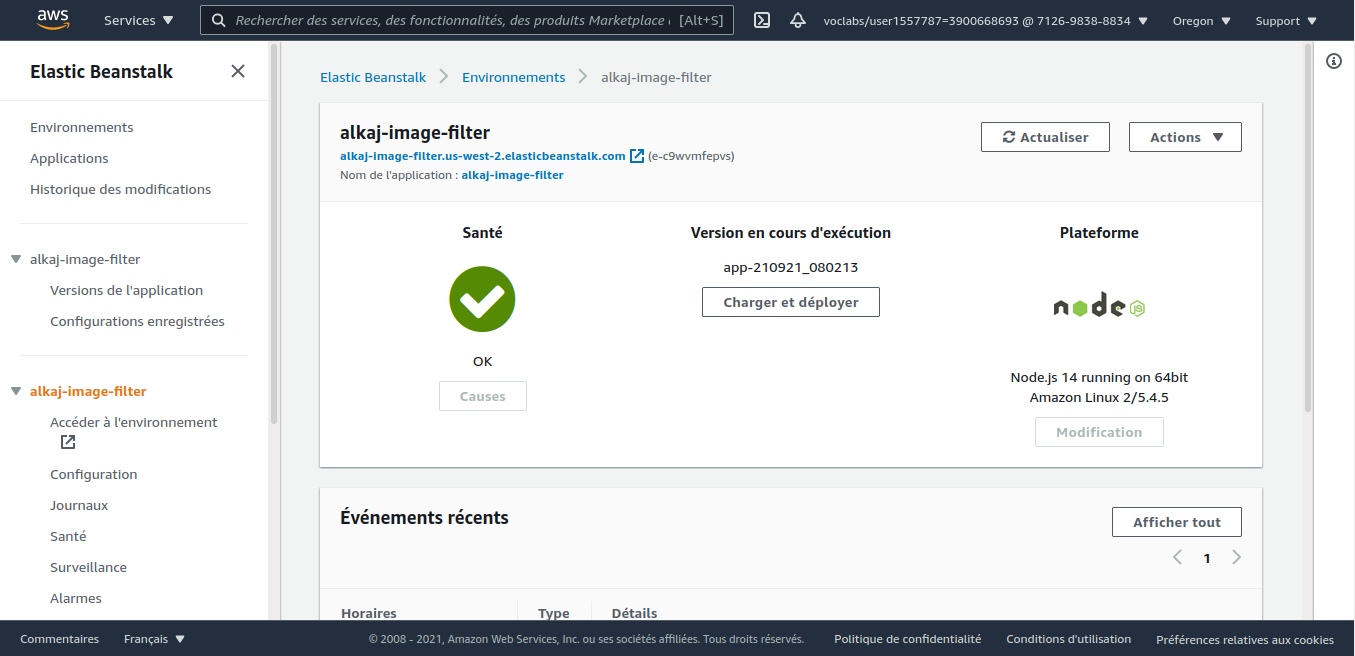Click the Causes button

coord(483,396)
